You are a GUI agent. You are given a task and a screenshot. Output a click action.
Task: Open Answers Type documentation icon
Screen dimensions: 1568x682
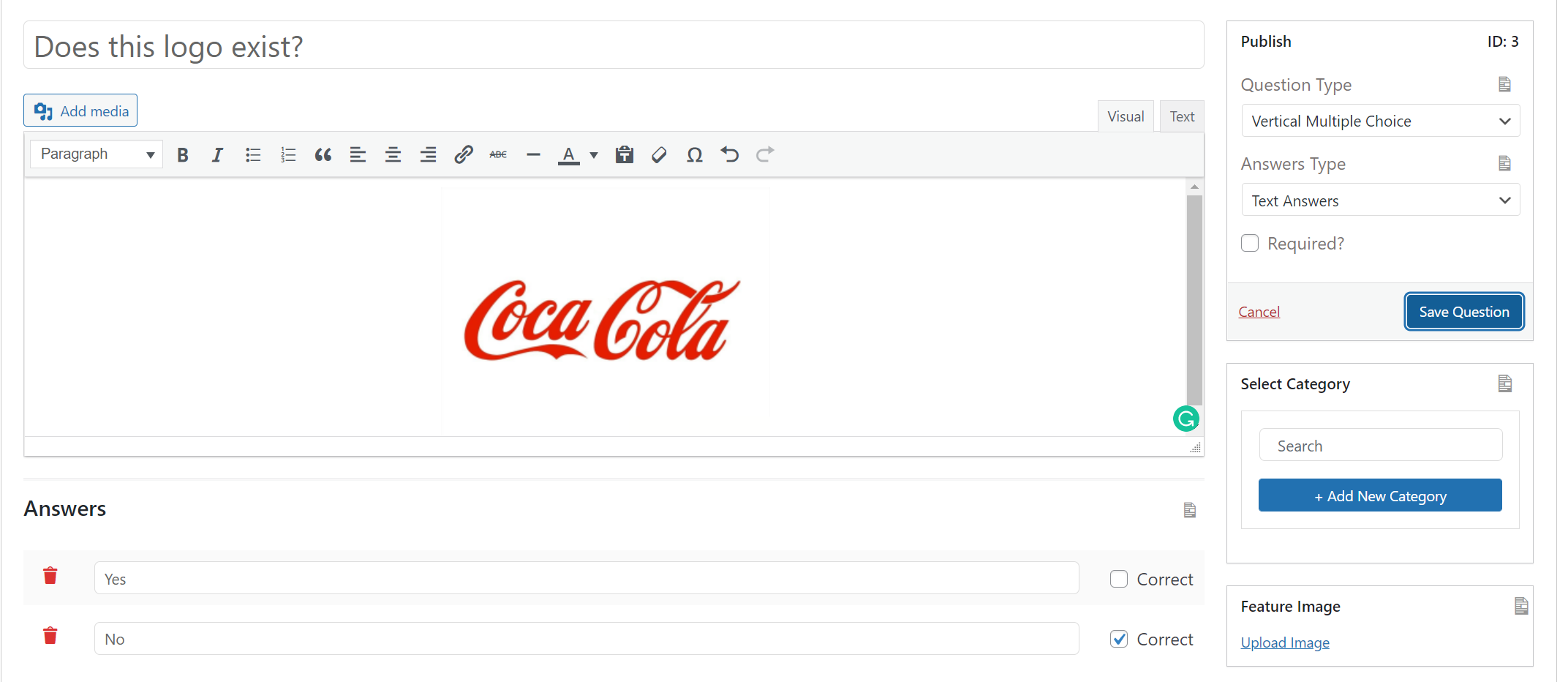click(x=1504, y=163)
